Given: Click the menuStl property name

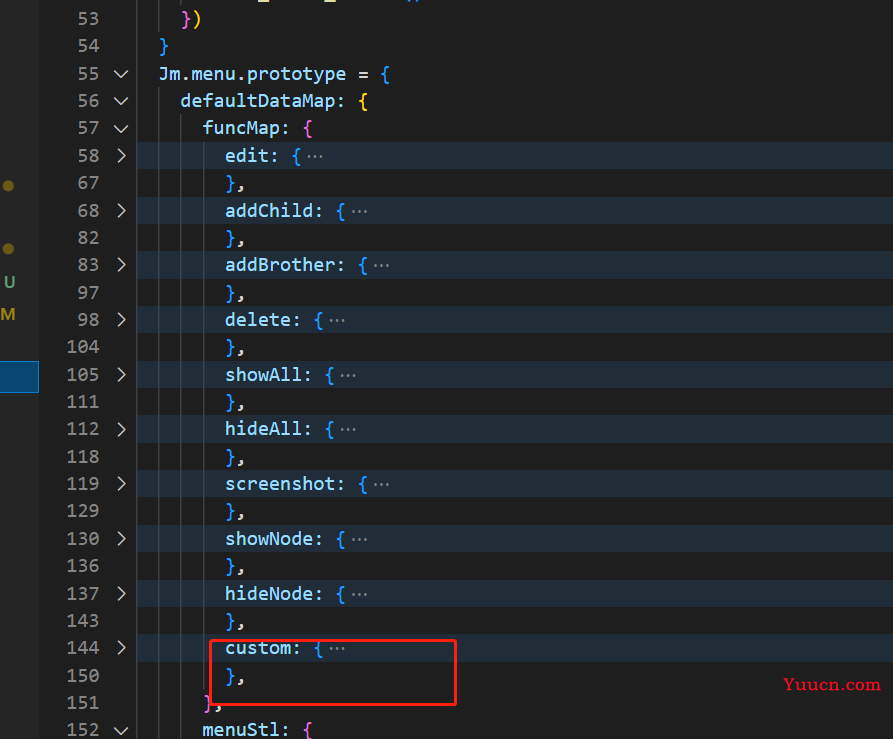Looking at the screenshot, I should (x=241, y=729).
